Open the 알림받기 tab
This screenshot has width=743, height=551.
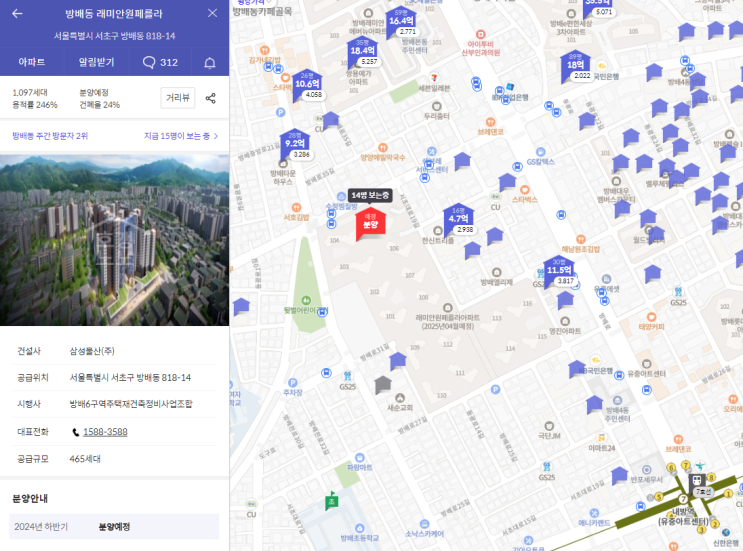96,62
